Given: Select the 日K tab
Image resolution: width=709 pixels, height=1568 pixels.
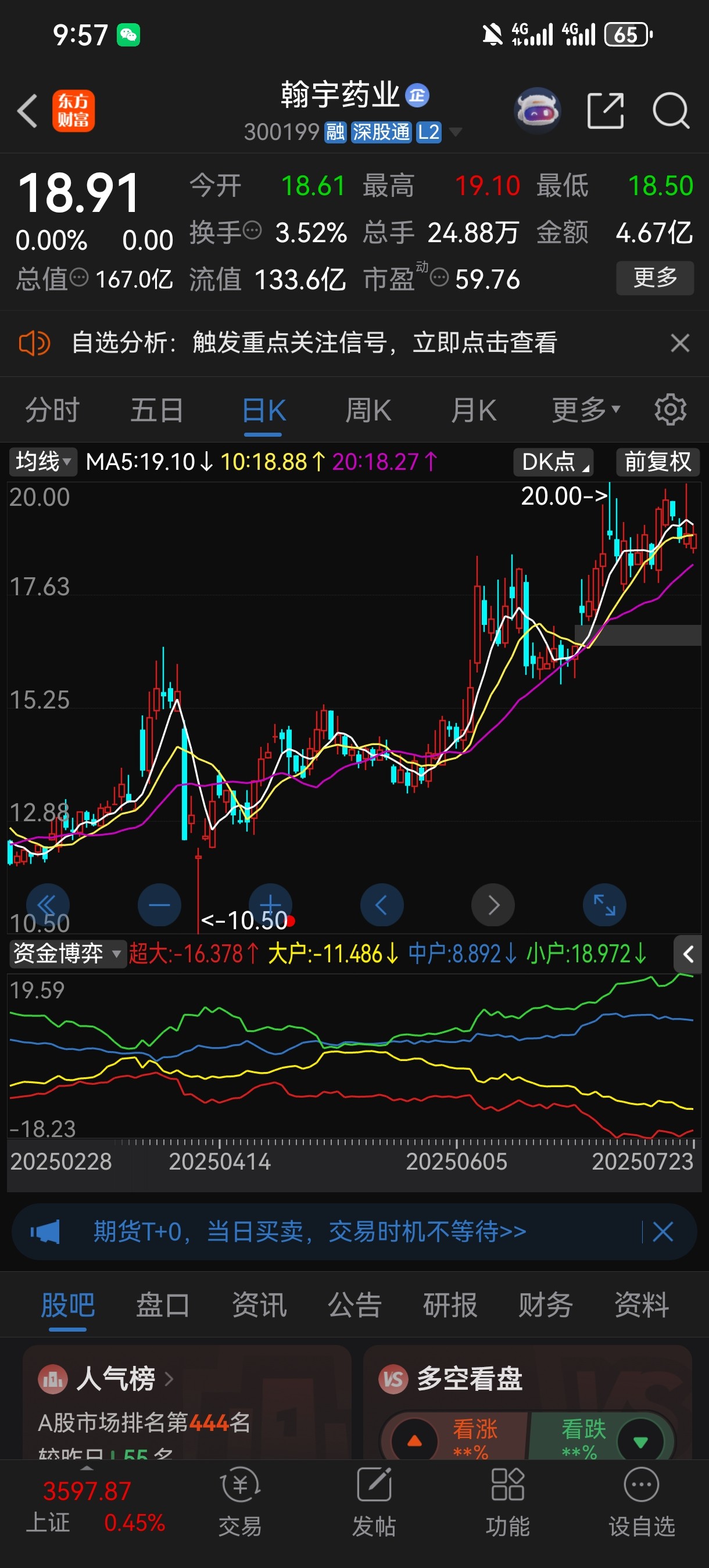Looking at the screenshot, I should point(263,411).
